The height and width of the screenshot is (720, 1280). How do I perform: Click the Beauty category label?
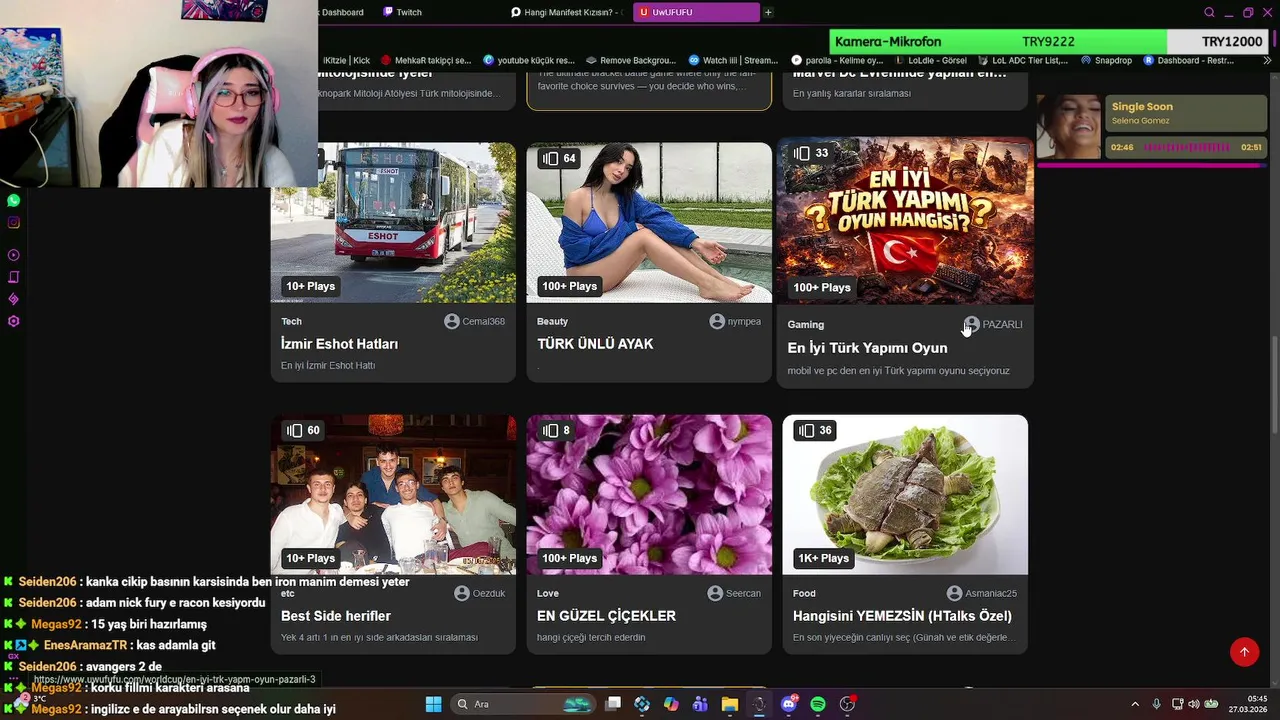coord(552,321)
